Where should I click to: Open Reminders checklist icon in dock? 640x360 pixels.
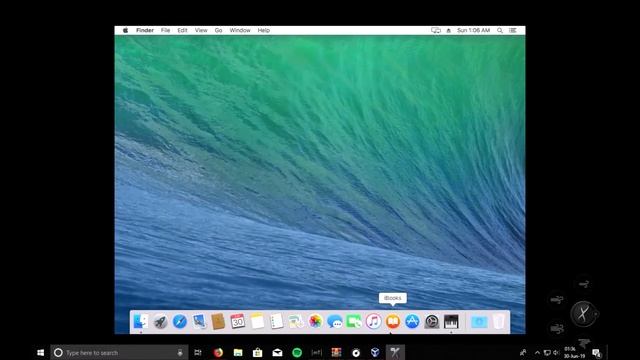click(276, 322)
